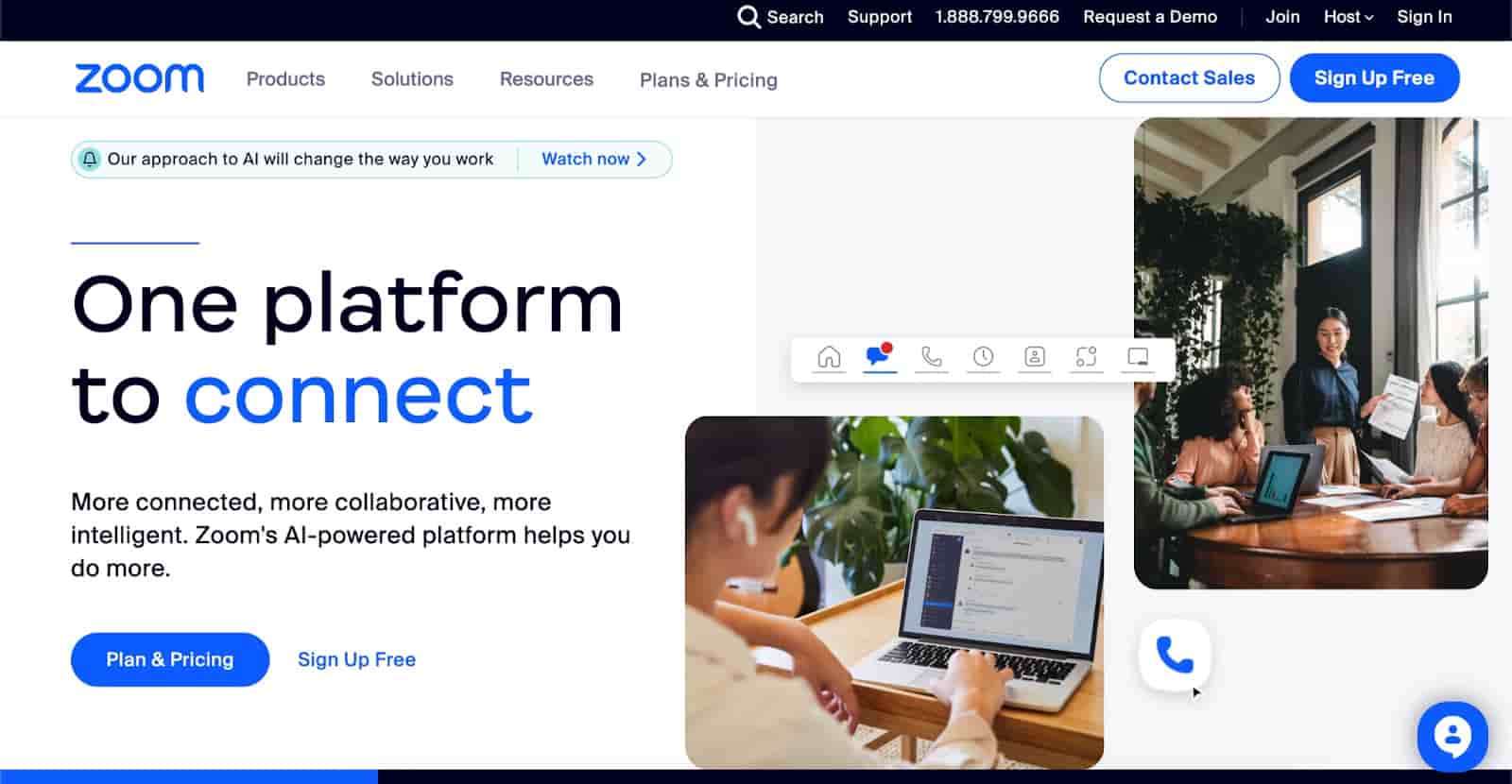Select the Phone icon in floating toolbar
The height and width of the screenshot is (784, 1512).
click(x=932, y=357)
